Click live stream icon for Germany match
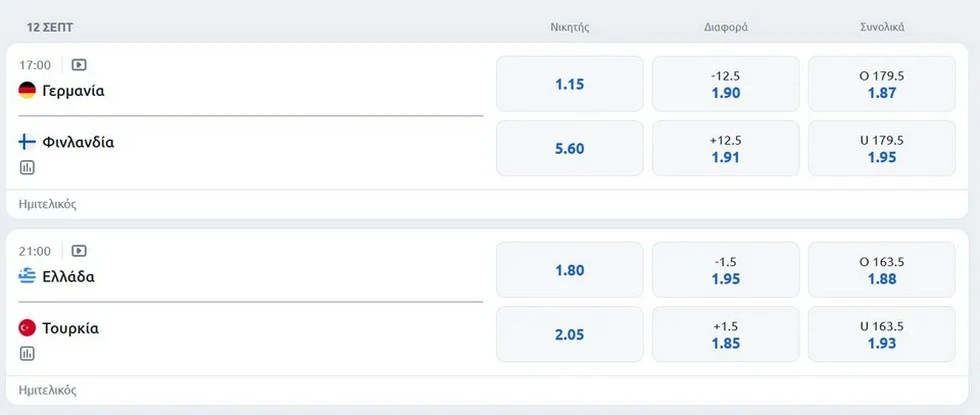This screenshot has width=980, height=415. coord(79,65)
